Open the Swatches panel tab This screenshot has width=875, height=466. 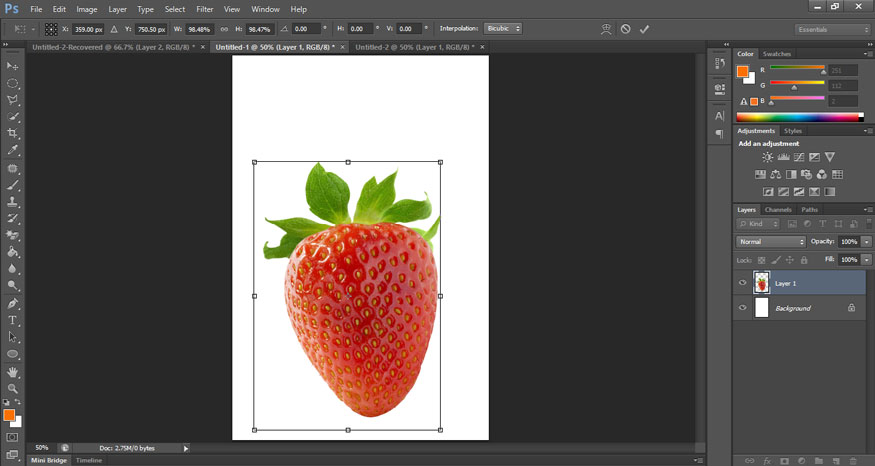[776, 54]
